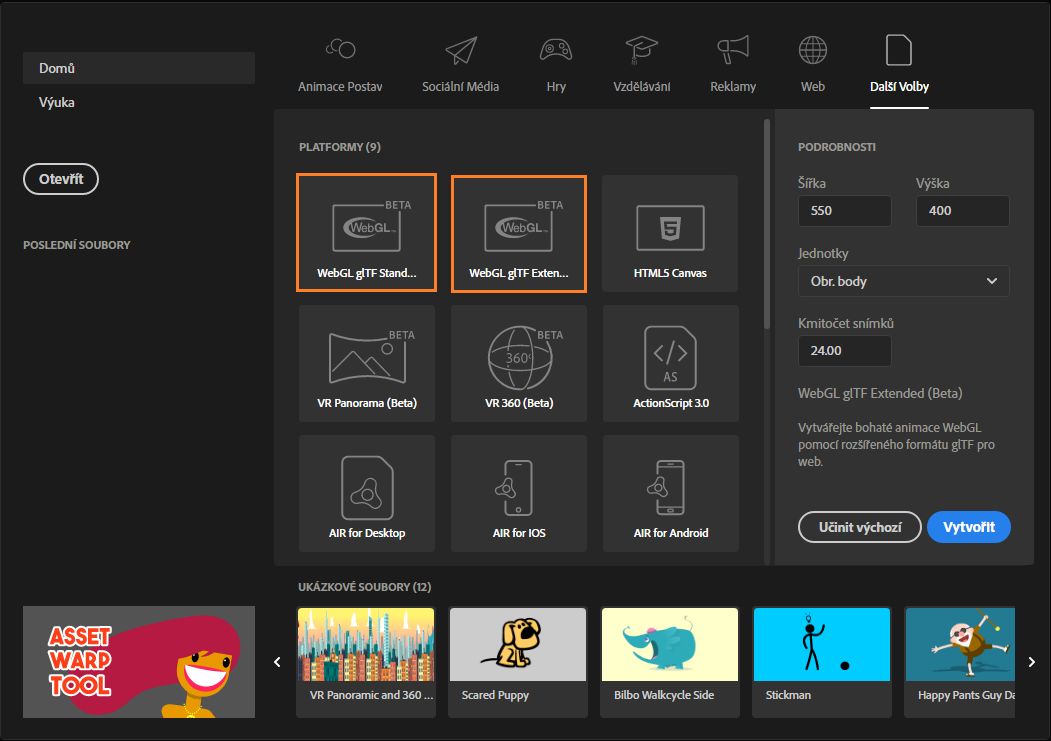The width and height of the screenshot is (1051, 741).
Task: Click the Otevřít button
Action: click(61, 179)
